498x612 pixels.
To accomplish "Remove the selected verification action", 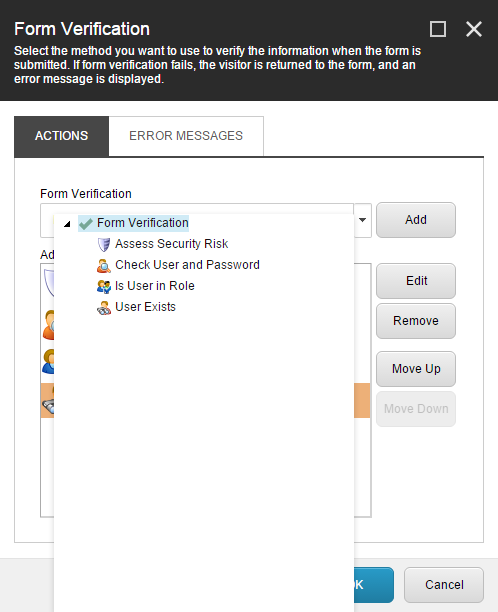I will click(416, 321).
